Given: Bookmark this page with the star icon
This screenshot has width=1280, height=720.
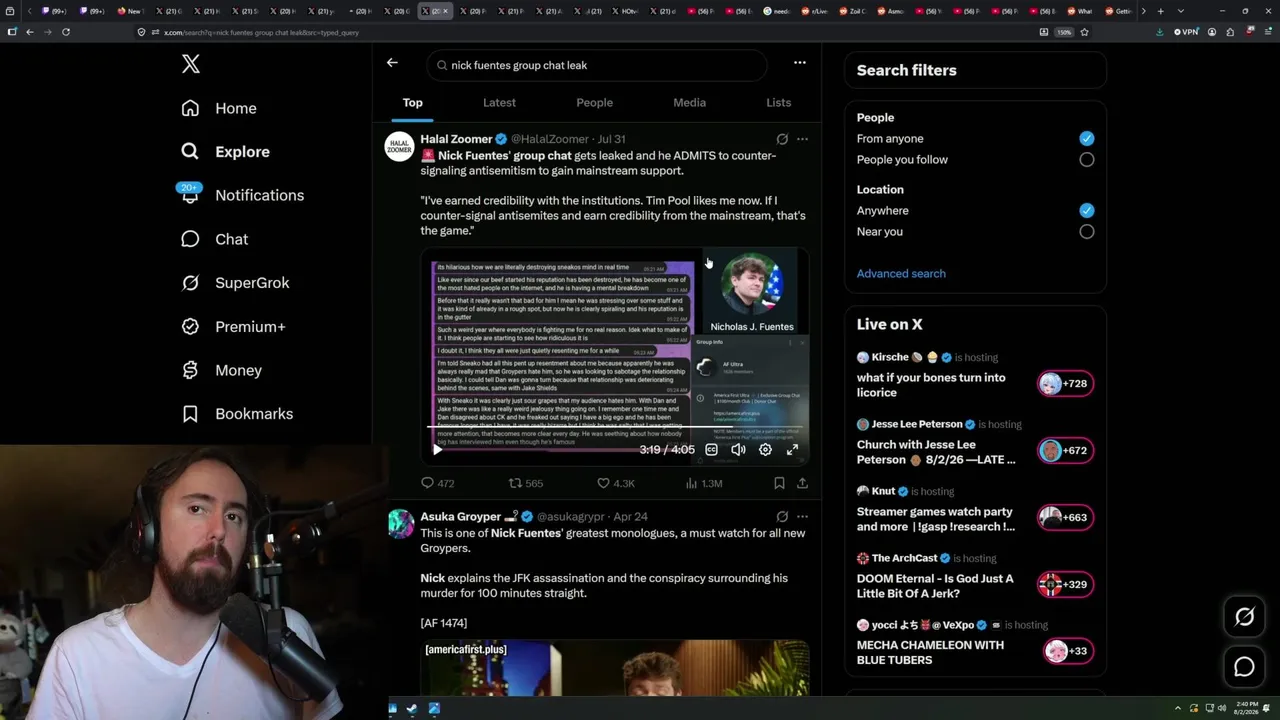Looking at the screenshot, I should [1085, 32].
